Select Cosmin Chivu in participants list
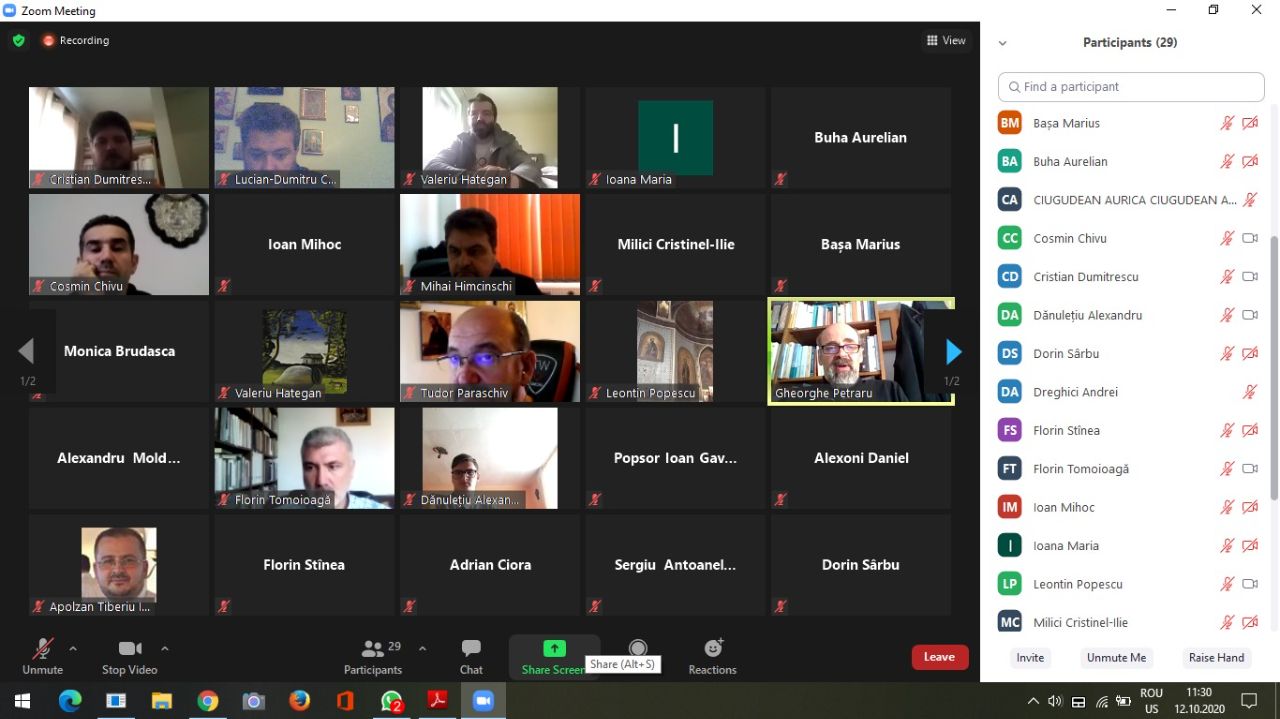Image resolution: width=1280 pixels, height=719 pixels. pyautogui.click(x=1069, y=238)
